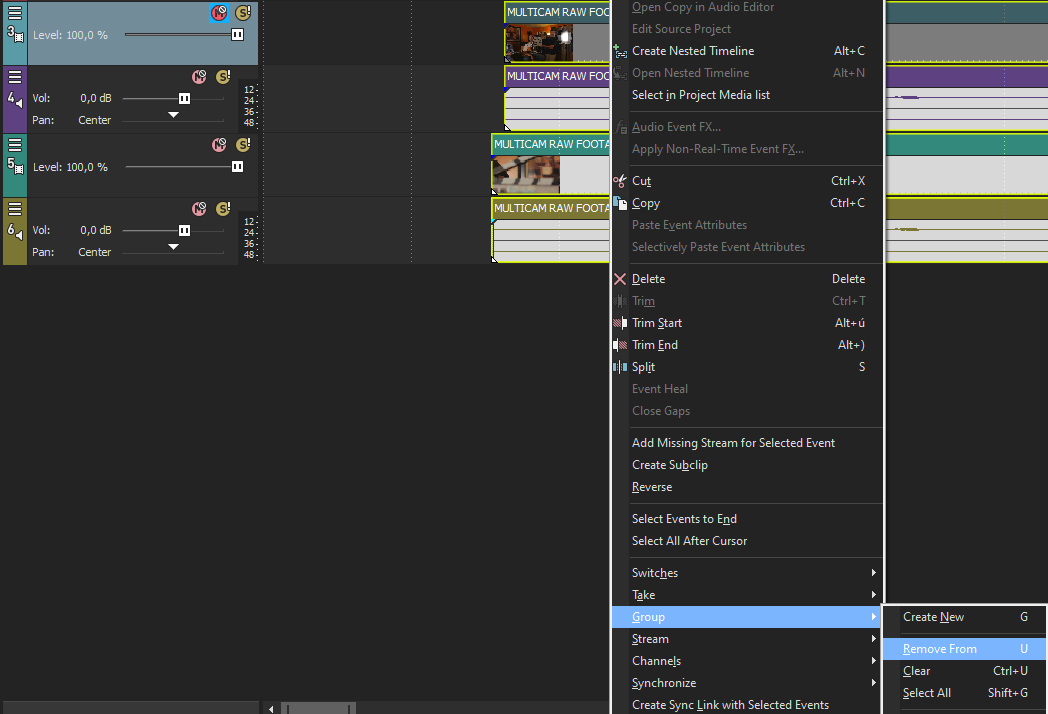Click the Cut scissors icon

[620, 181]
